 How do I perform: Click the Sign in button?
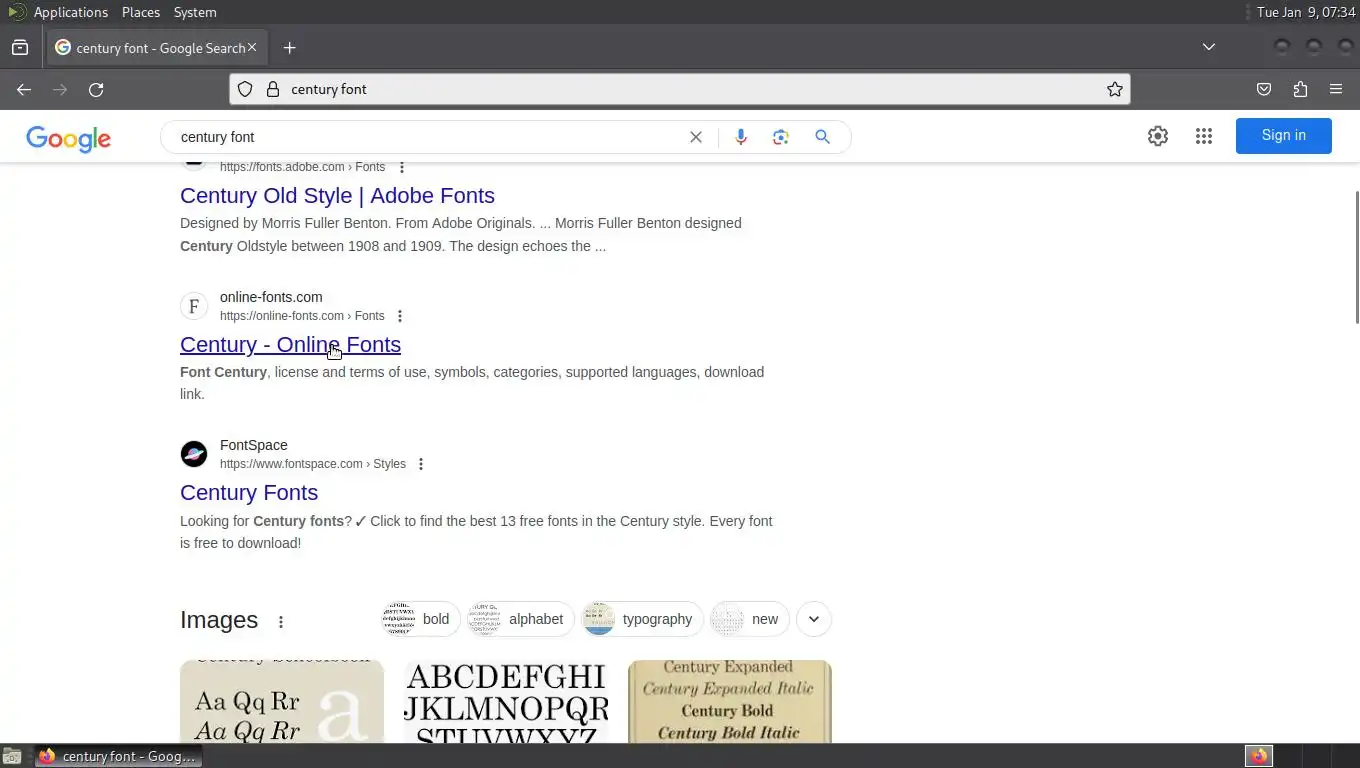coord(1284,136)
